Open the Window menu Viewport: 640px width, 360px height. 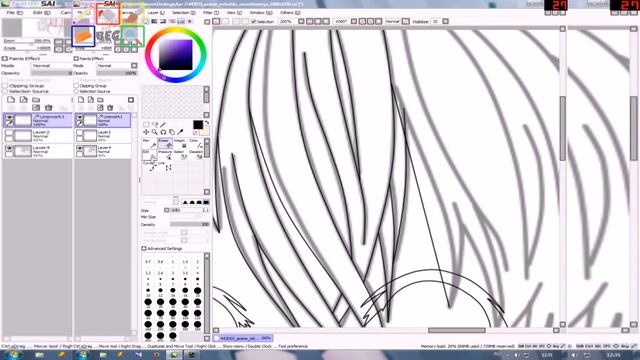[261, 13]
